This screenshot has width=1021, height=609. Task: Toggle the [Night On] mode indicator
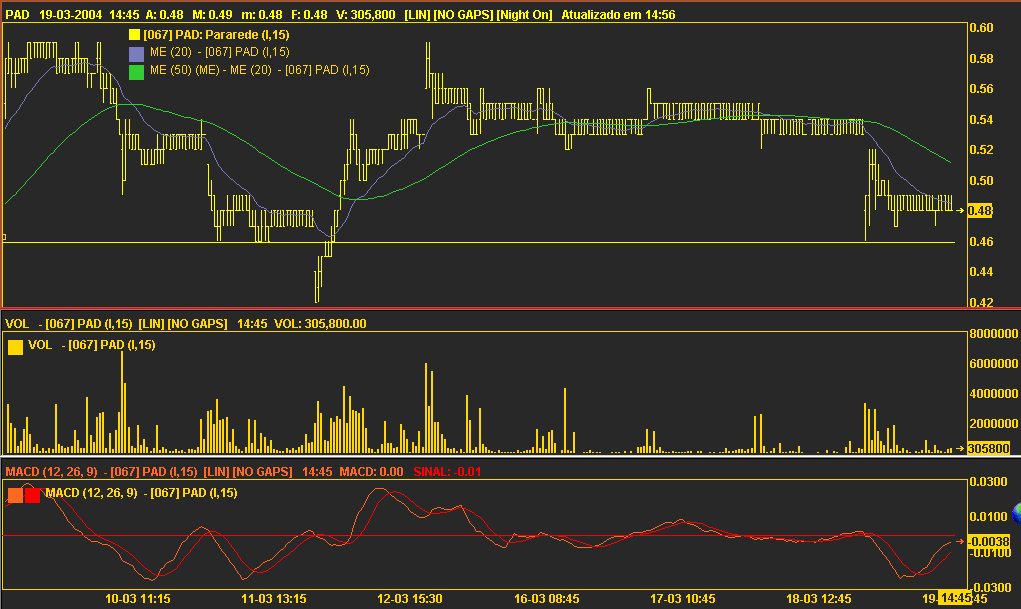point(524,14)
